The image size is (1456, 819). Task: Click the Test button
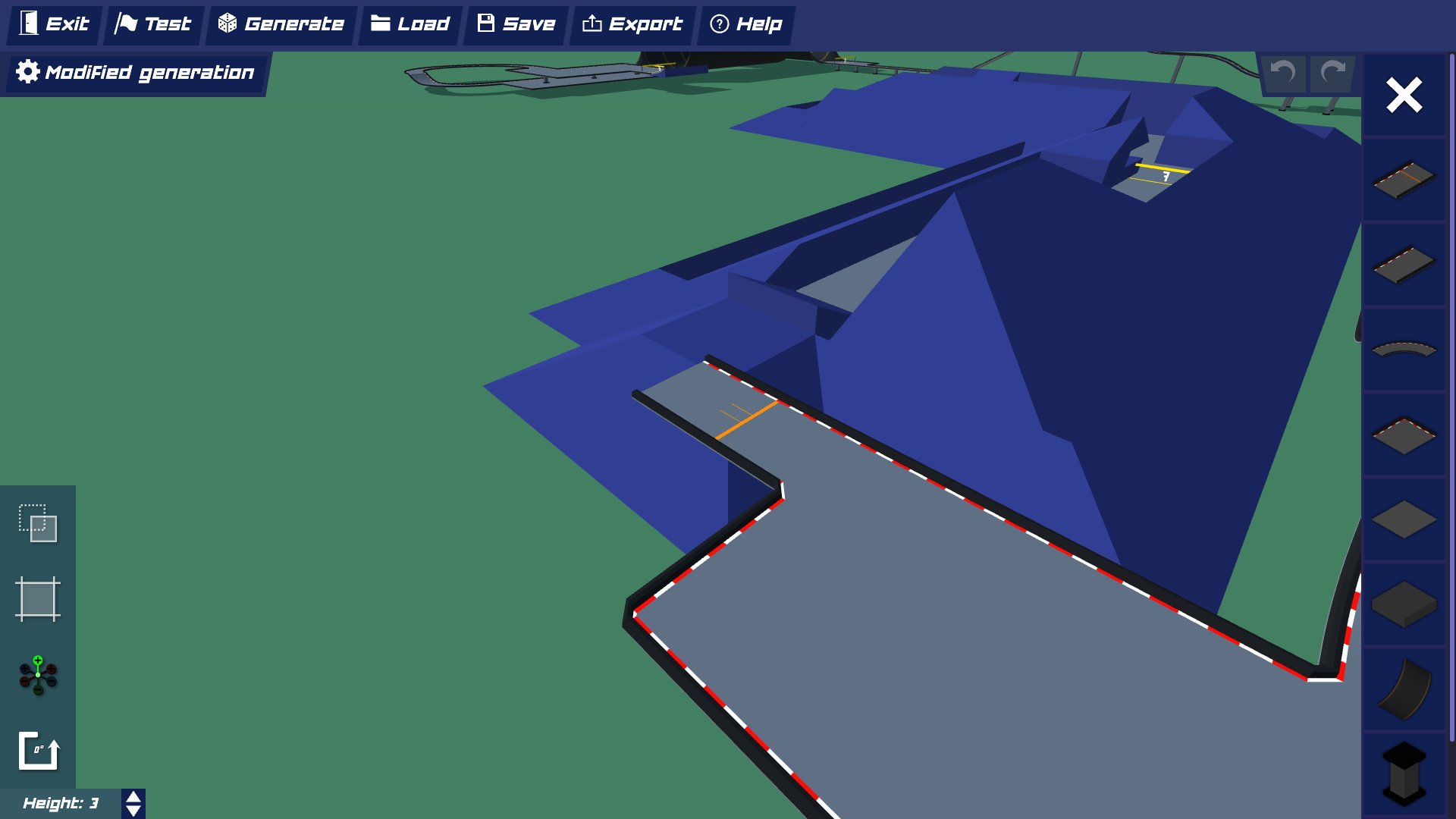153,24
